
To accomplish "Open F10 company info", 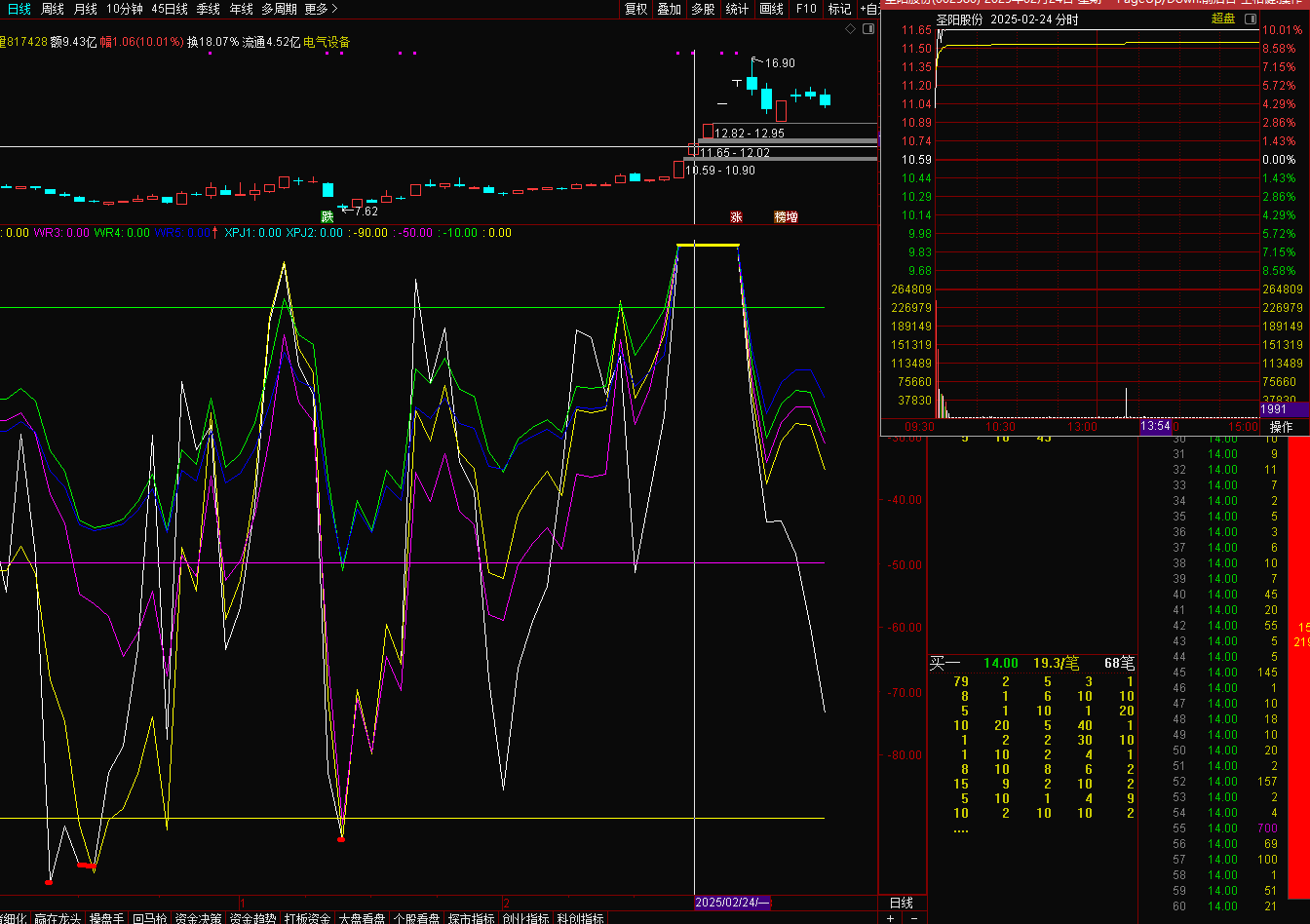I will (806, 9).
